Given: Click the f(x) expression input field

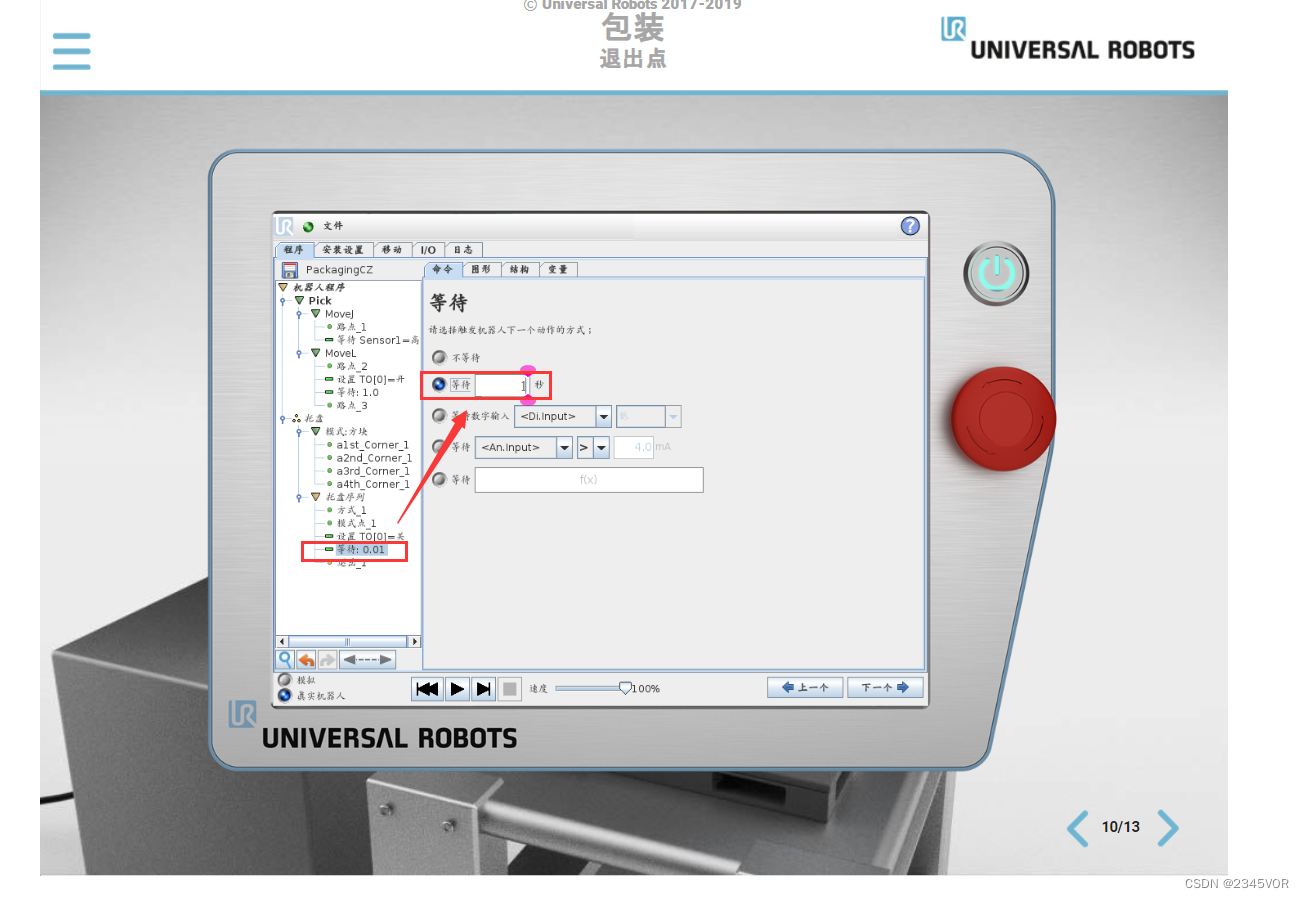Looking at the screenshot, I should [x=589, y=479].
